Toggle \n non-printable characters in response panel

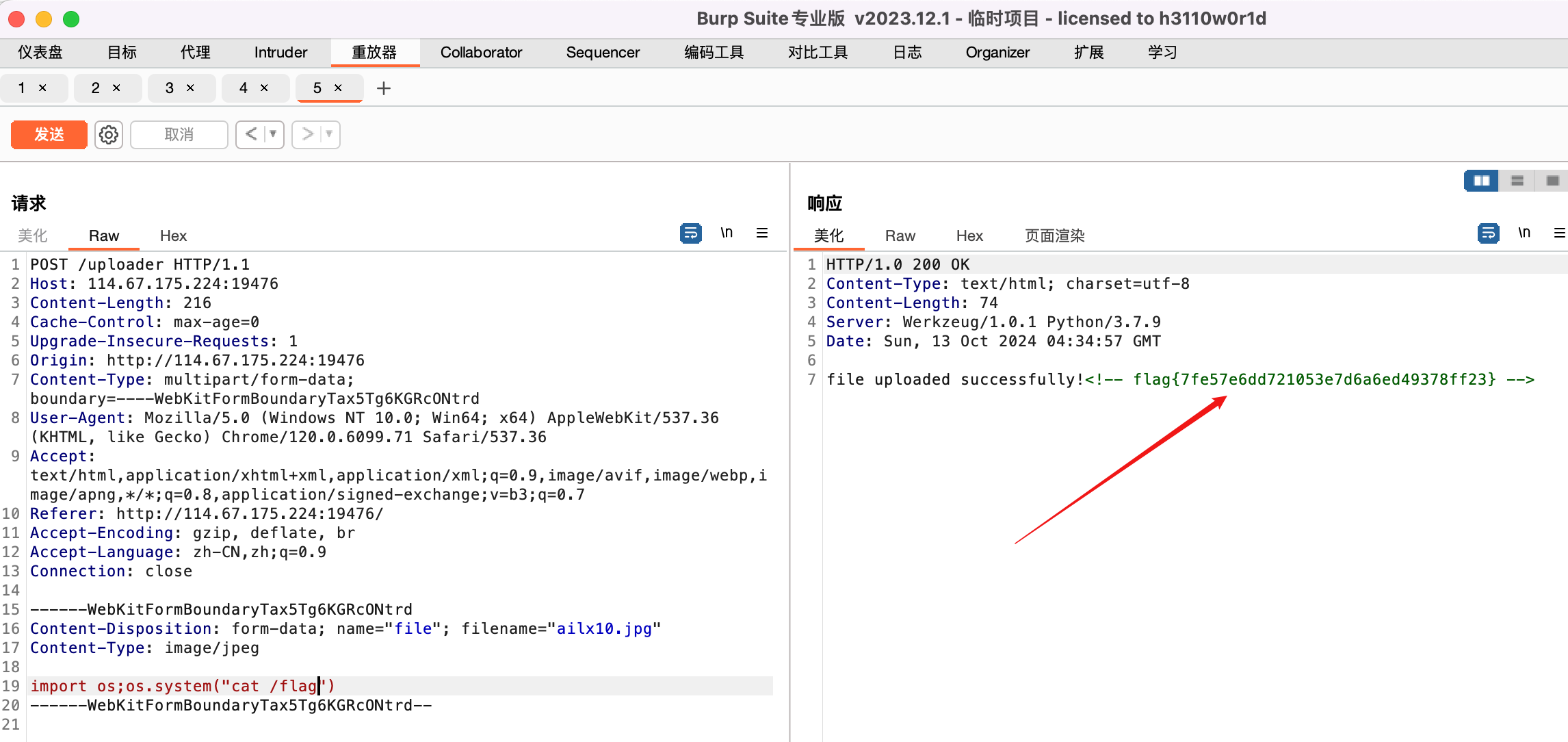click(x=1524, y=233)
